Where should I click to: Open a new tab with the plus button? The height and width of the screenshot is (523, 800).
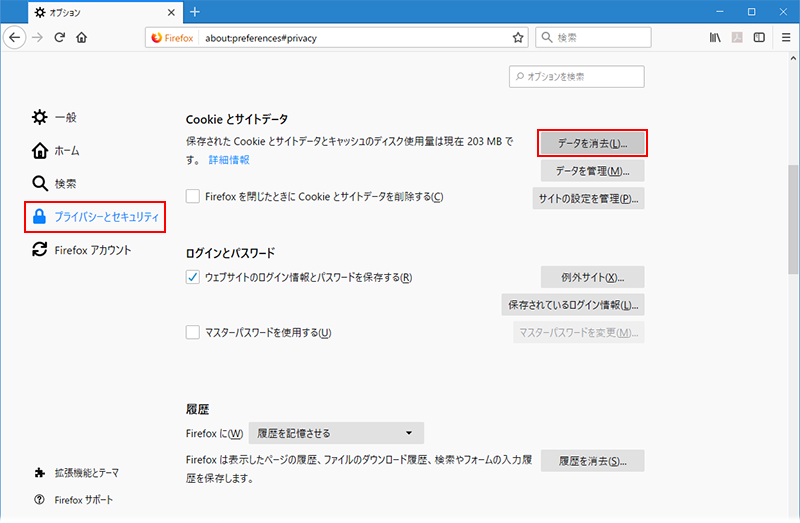tap(194, 12)
